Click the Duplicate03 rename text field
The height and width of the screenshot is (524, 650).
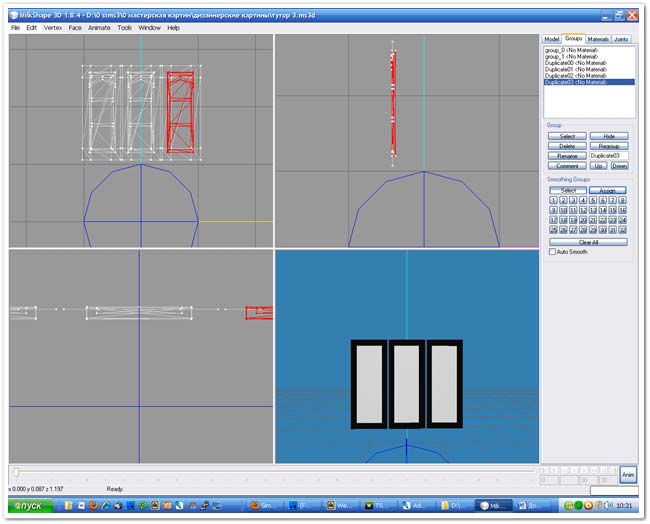tap(608, 156)
